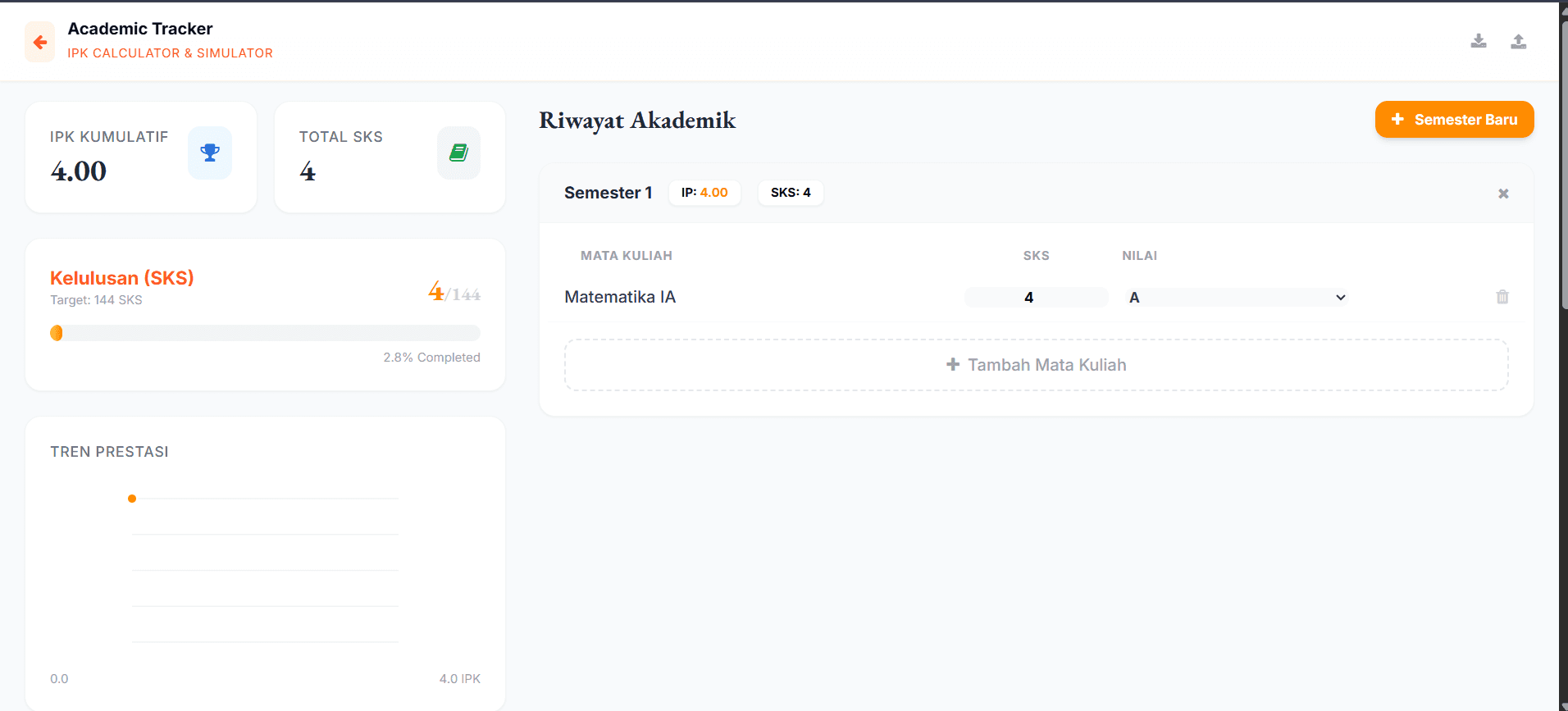Edit the SKS field for Matematika IA
Image resolution: width=1568 pixels, height=711 pixels.
click(x=1036, y=298)
